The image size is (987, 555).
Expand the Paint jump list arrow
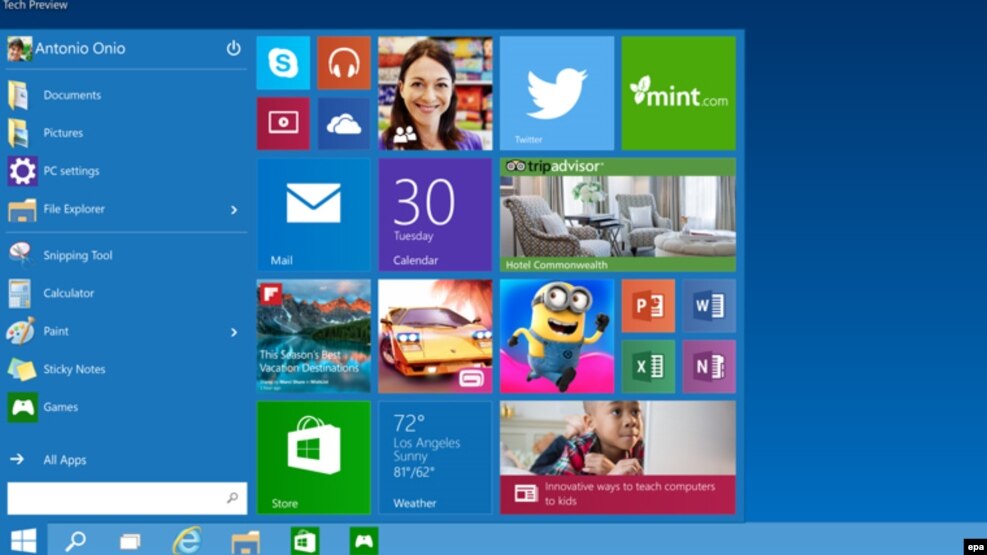coord(234,332)
